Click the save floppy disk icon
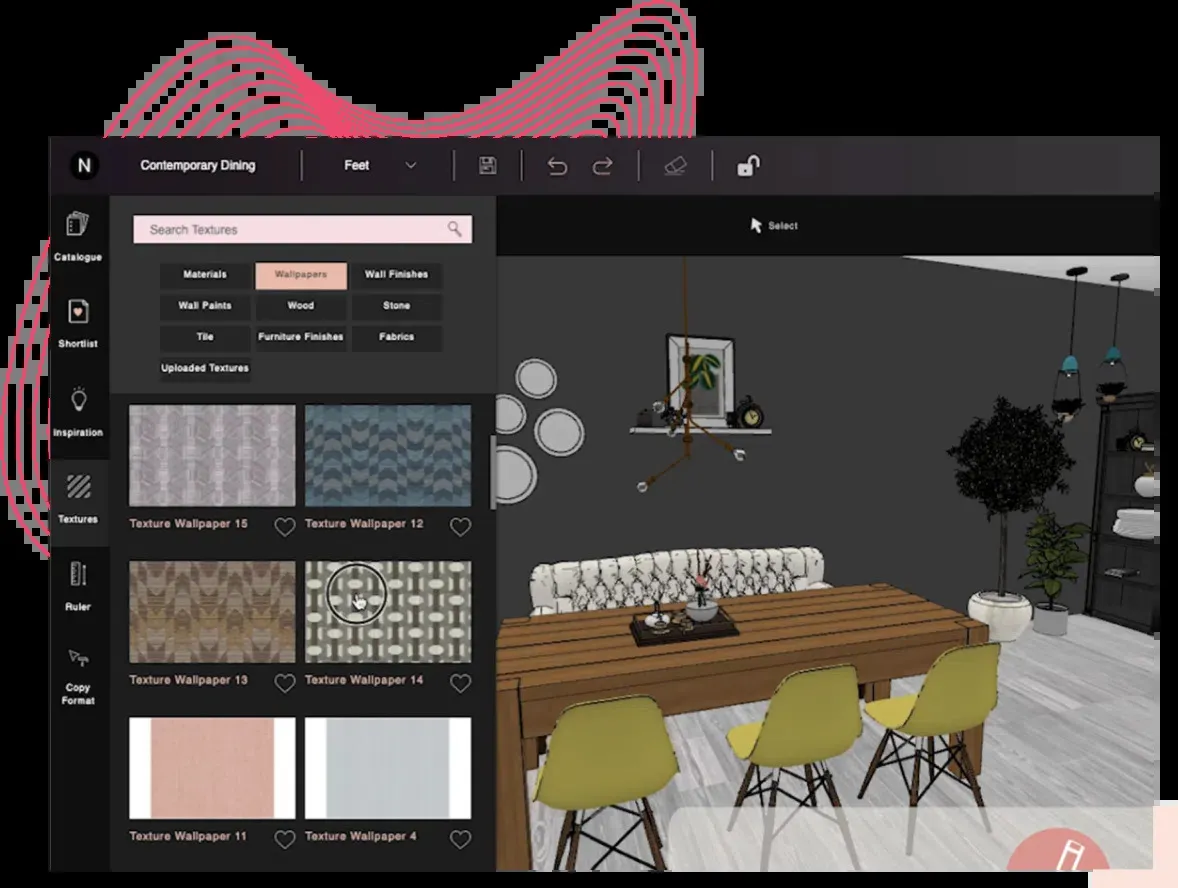 point(487,166)
